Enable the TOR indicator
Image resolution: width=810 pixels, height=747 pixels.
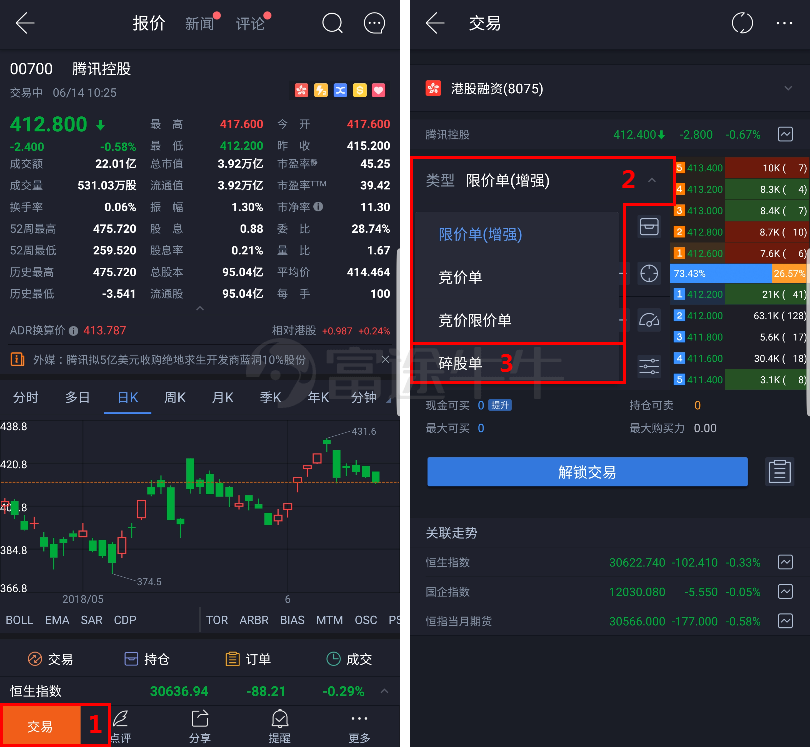coord(217,620)
